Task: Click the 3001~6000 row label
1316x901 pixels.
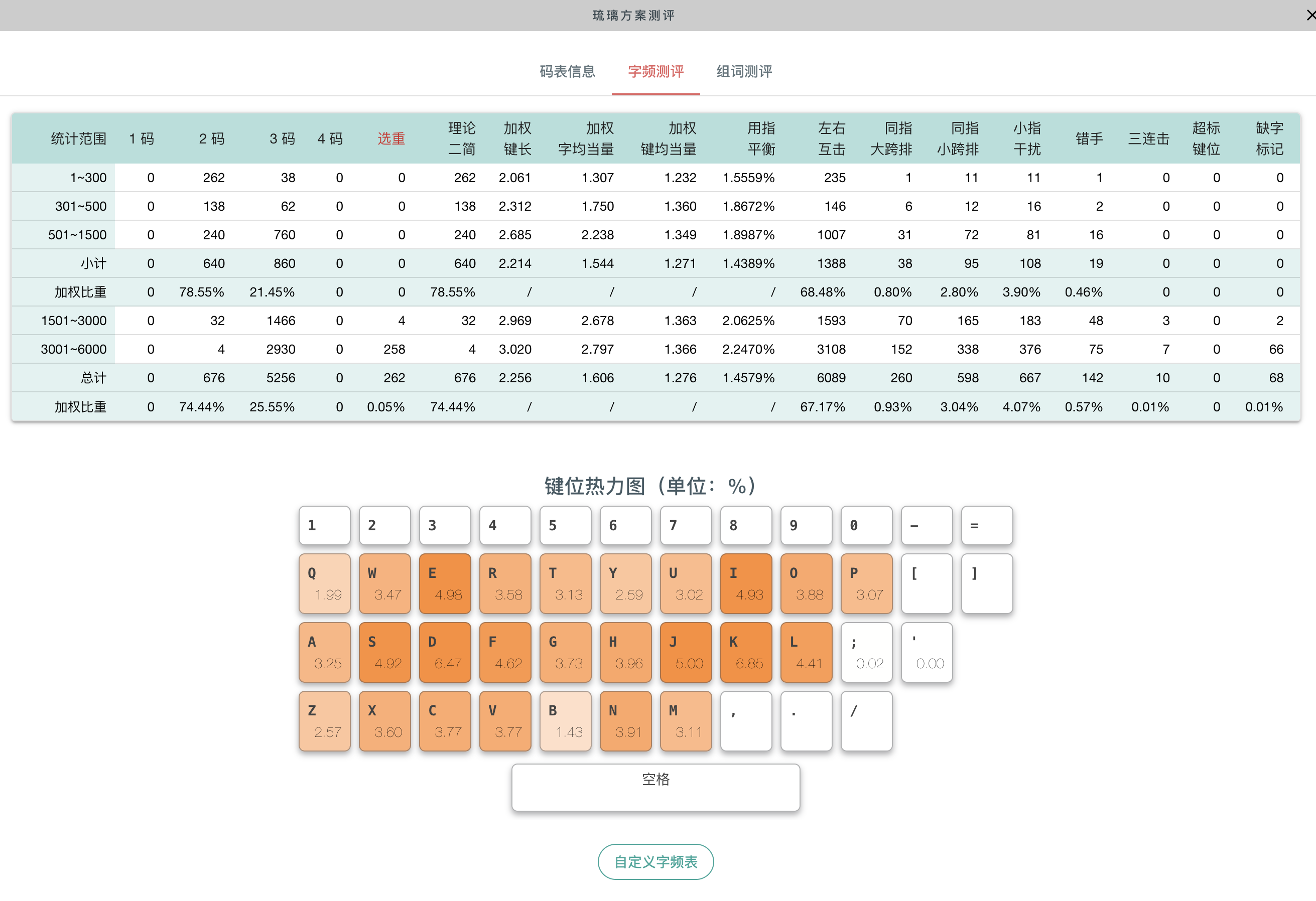Action: click(x=74, y=349)
